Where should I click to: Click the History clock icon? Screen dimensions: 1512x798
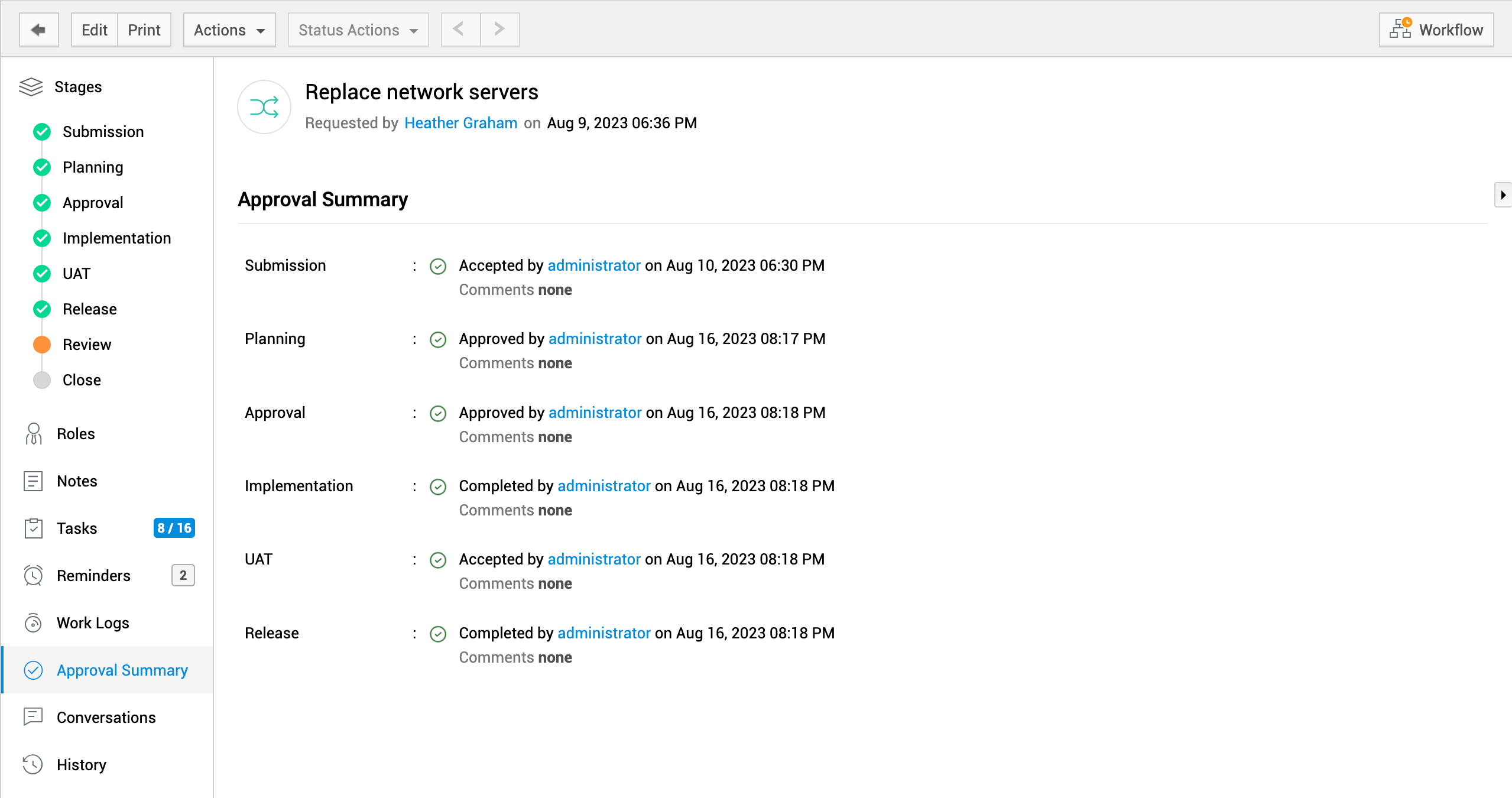point(33,764)
